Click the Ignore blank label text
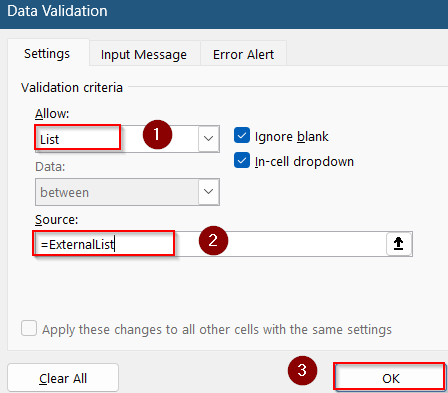448x393 pixels. (x=292, y=137)
